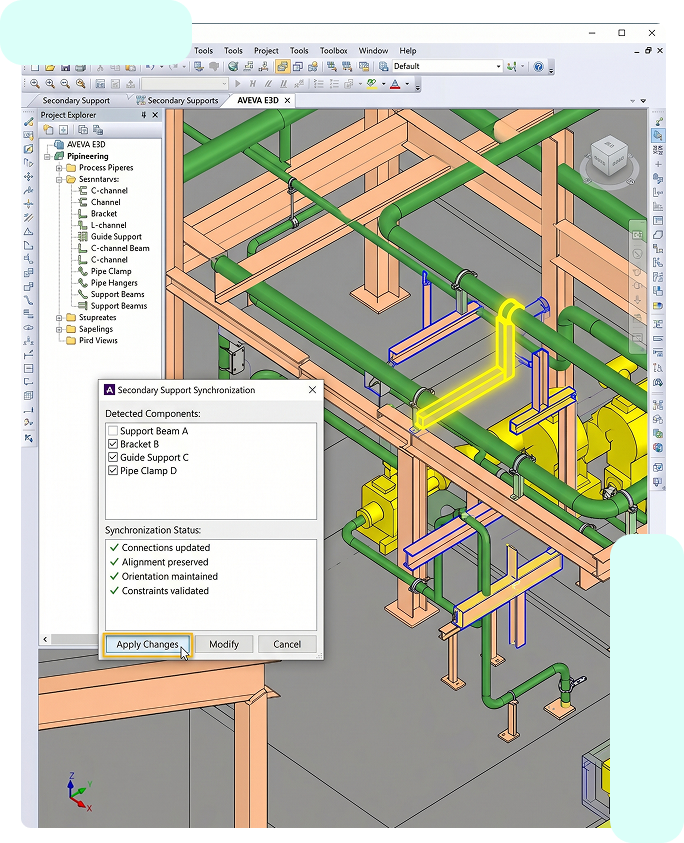Click the highlight color marker swatch
The height and width of the screenshot is (843, 684).
tap(372, 84)
